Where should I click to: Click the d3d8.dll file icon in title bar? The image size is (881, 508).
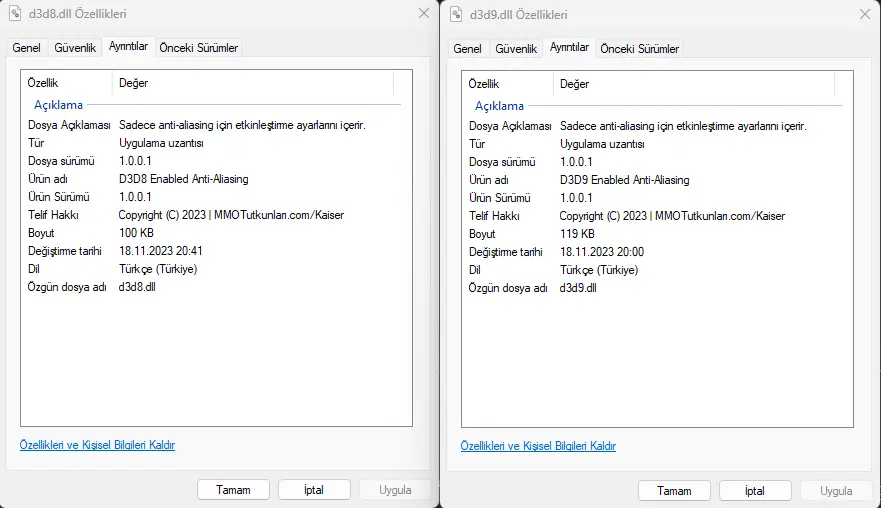point(16,14)
